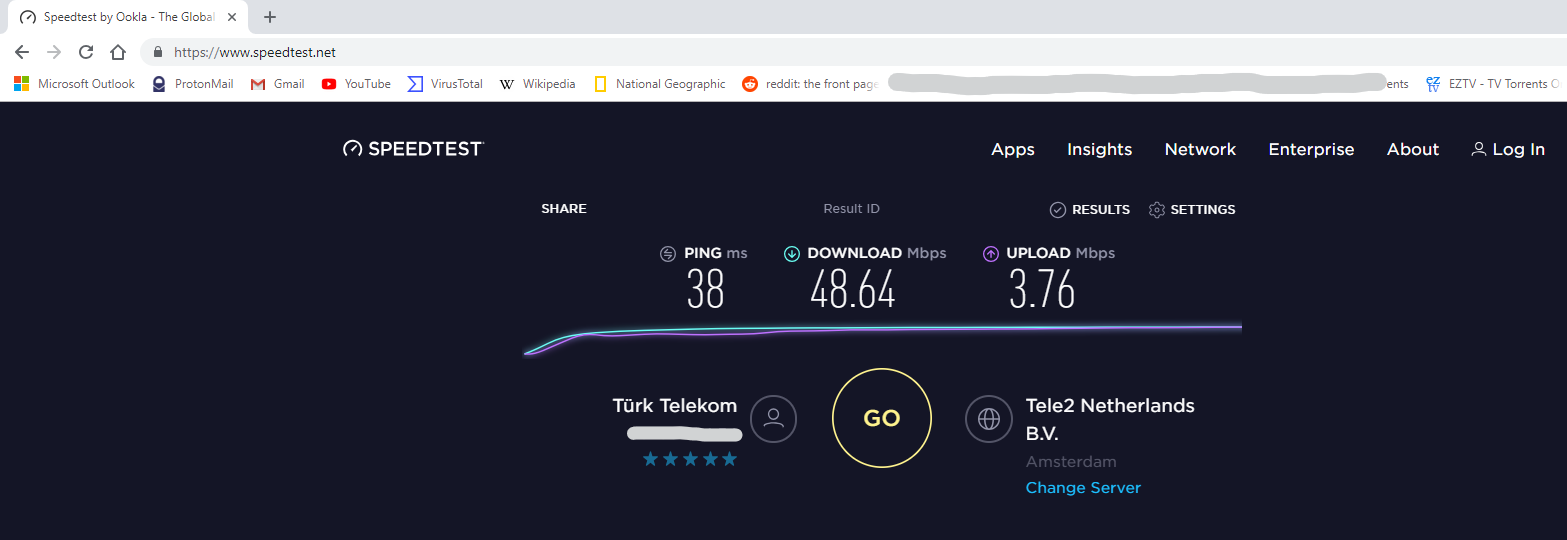Open Settings via the gear icon
Viewport: 1567px width, 540px height.
pos(1157,210)
